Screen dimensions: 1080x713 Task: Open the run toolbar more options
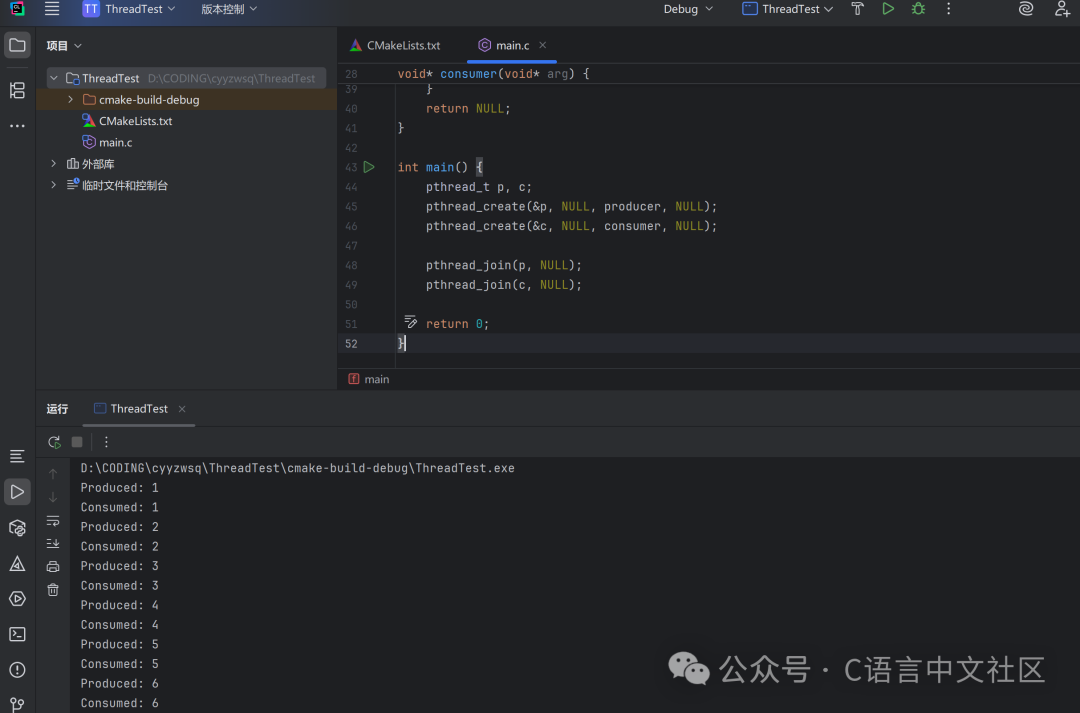click(106, 442)
